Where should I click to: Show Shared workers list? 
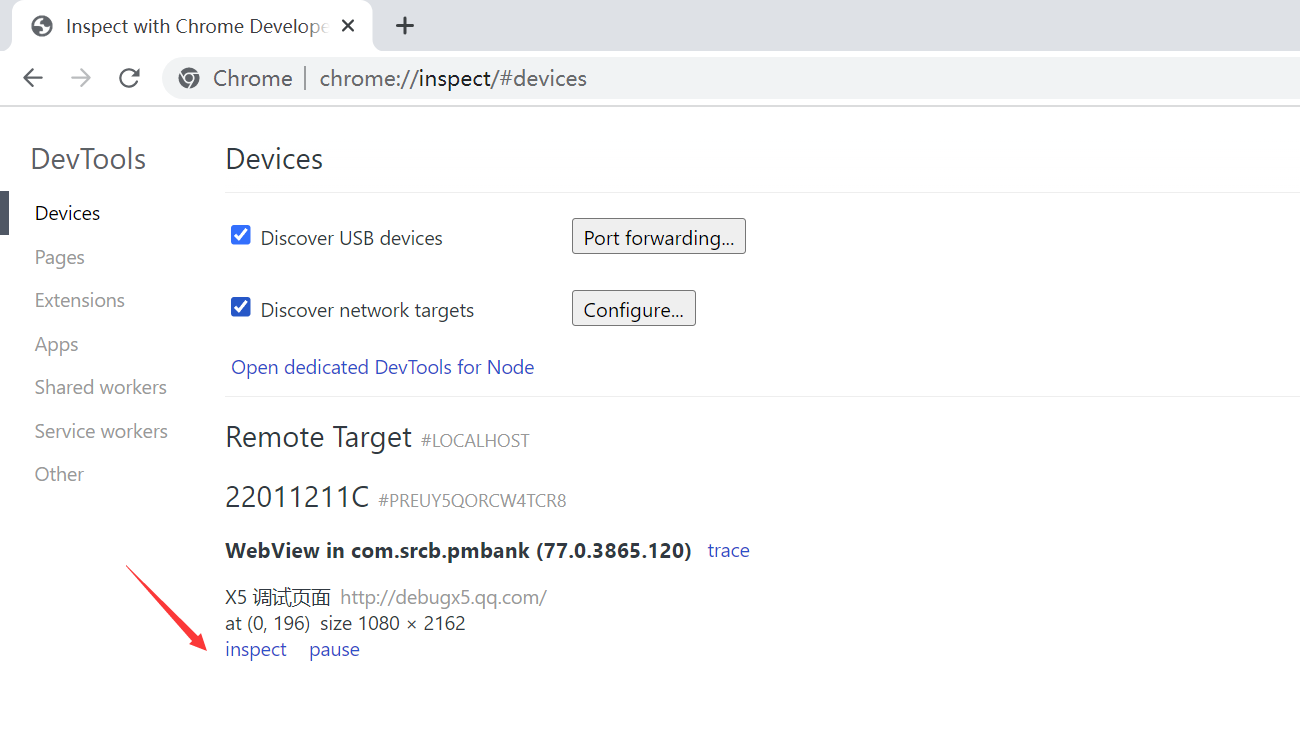(x=101, y=387)
